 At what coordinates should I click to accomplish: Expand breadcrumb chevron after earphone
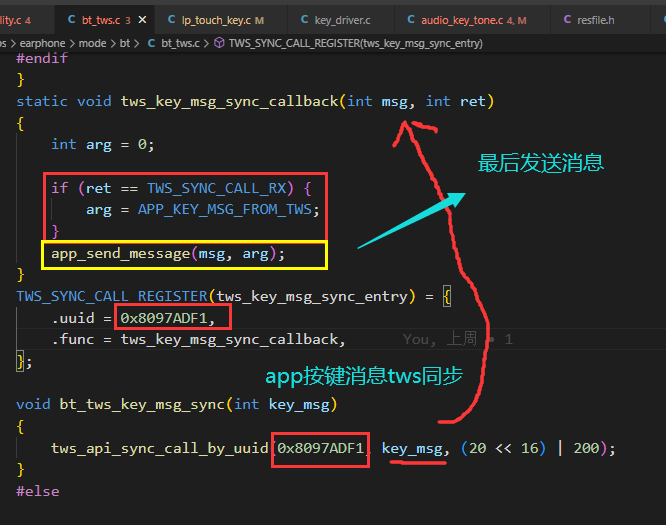tap(72, 43)
